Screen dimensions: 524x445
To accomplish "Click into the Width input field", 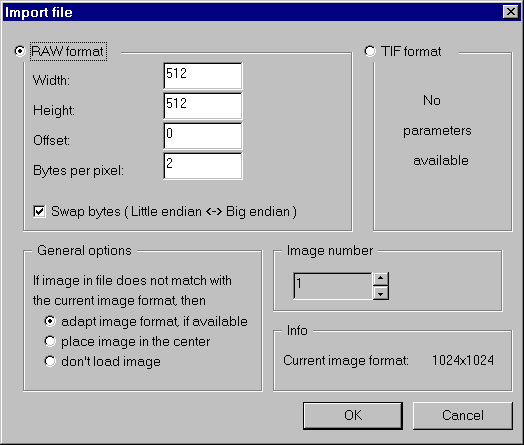I will coord(203,76).
